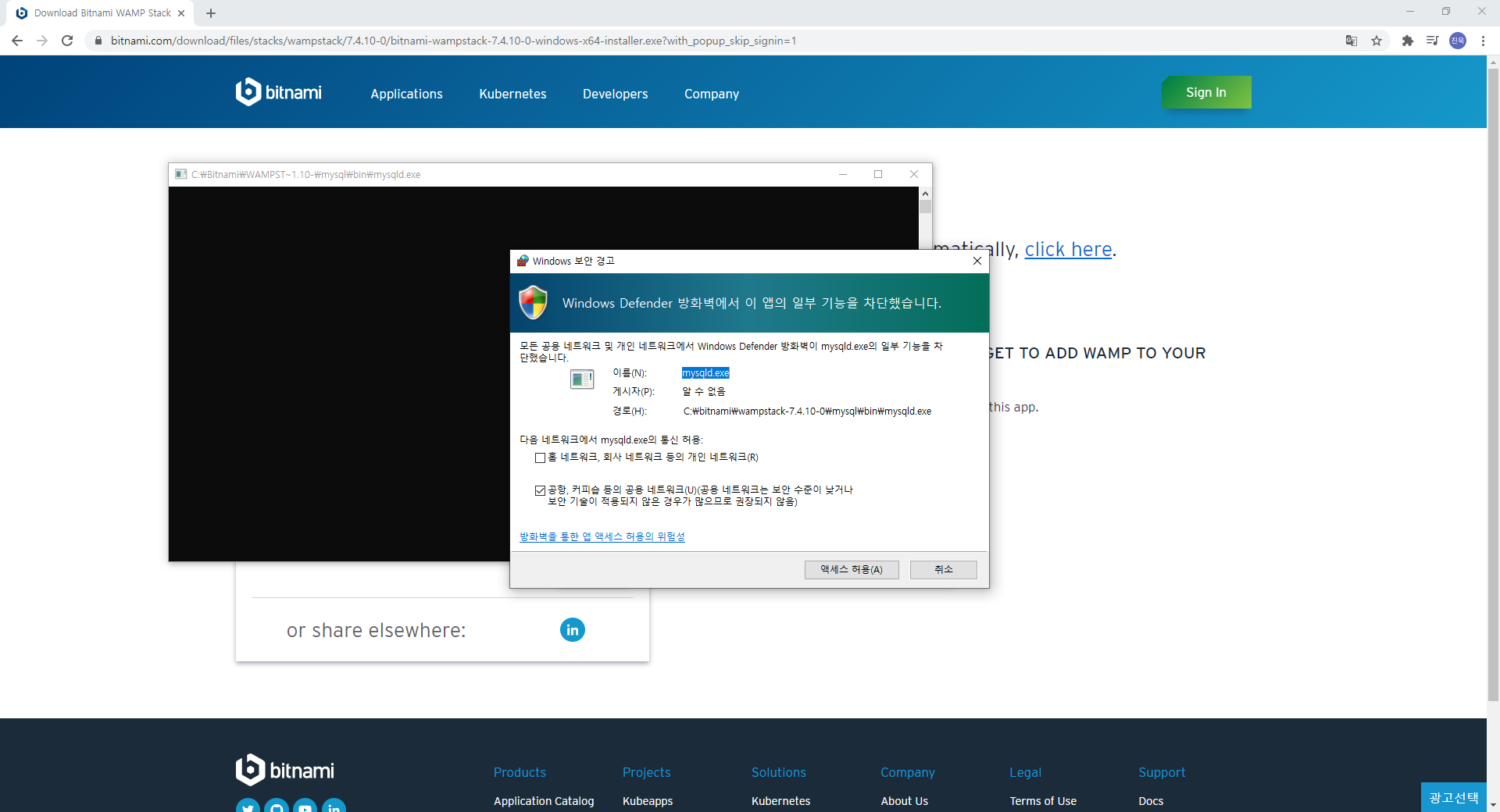Click the Solutions footer heading
The height and width of the screenshot is (812, 1500).
(x=779, y=772)
